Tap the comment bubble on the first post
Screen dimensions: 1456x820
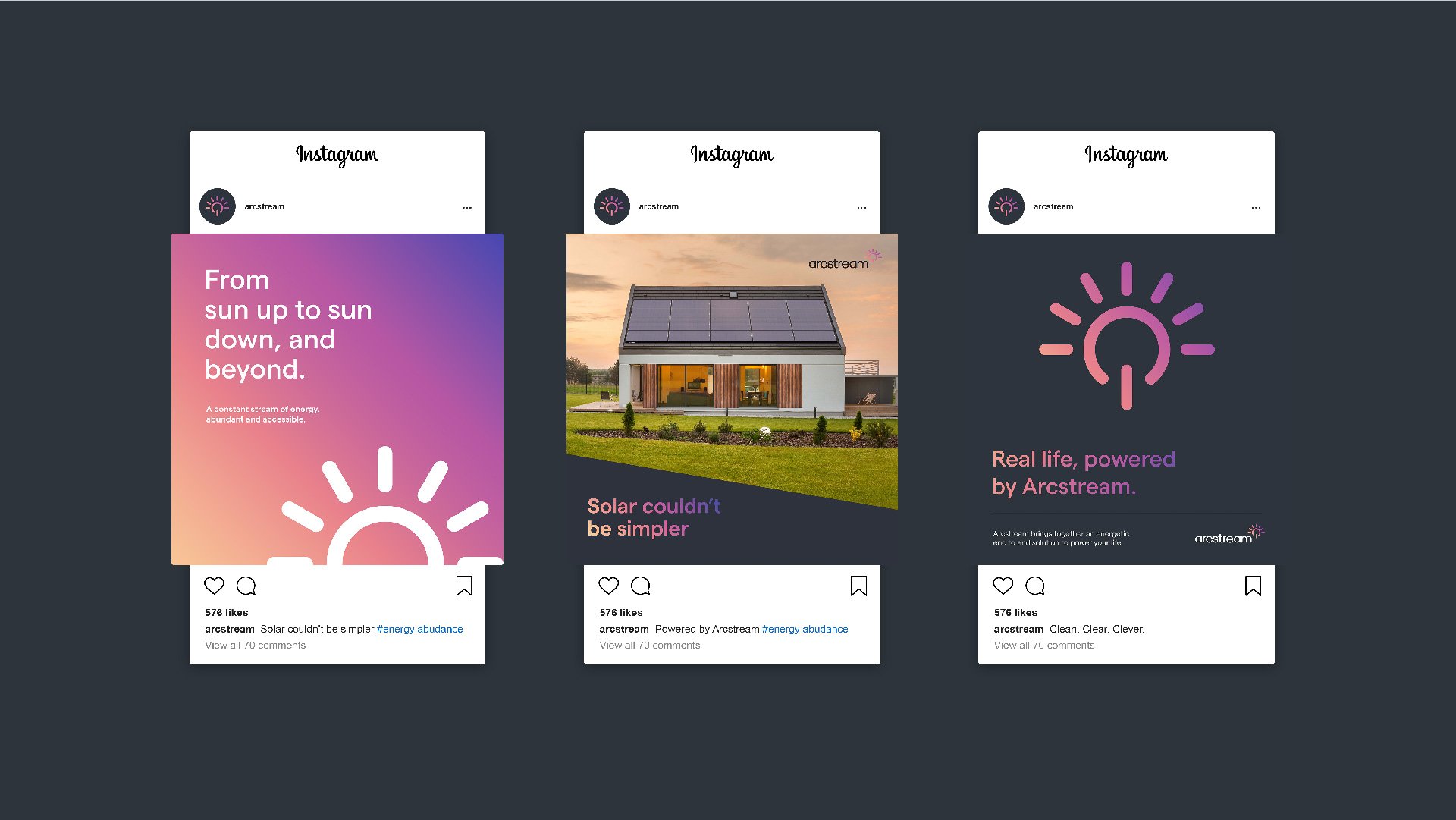click(246, 586)
